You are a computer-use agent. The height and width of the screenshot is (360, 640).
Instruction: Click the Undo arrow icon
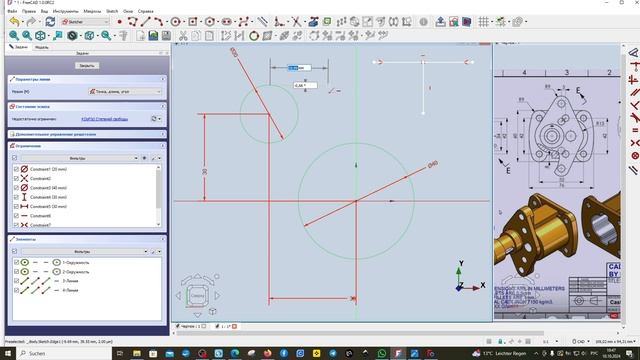tap(14, 22)
